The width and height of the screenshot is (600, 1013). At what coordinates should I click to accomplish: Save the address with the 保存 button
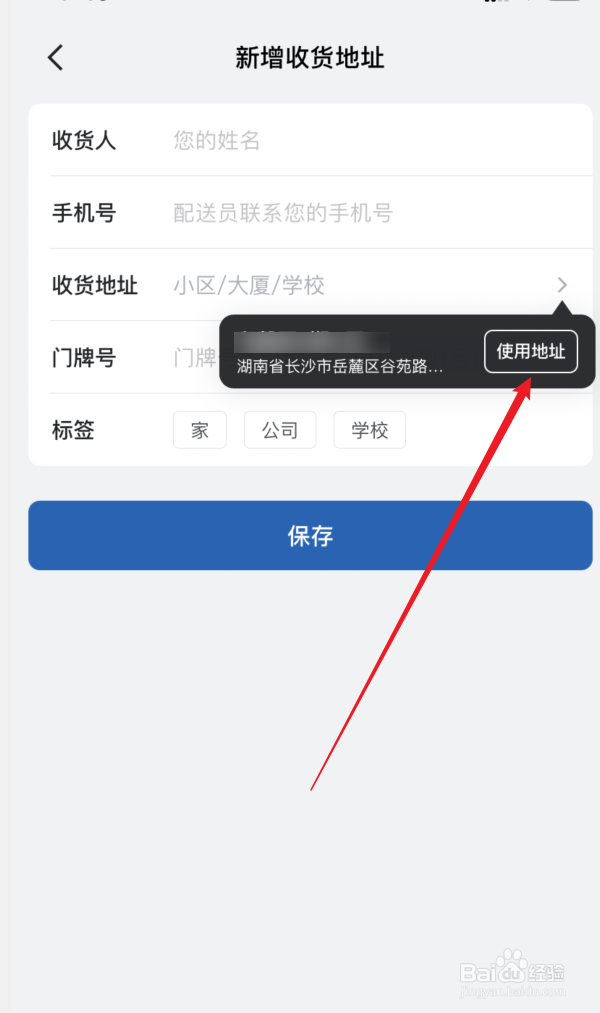tap(310, 536)
